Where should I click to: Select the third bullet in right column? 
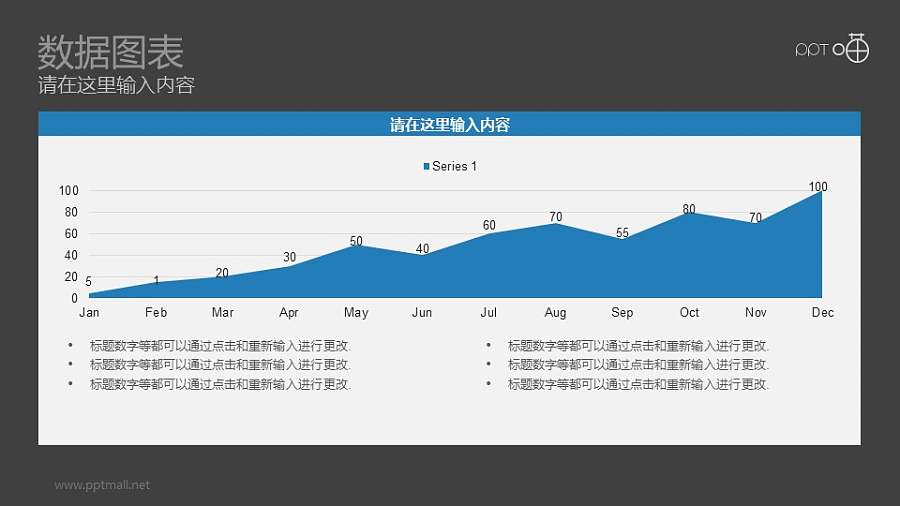638,384
